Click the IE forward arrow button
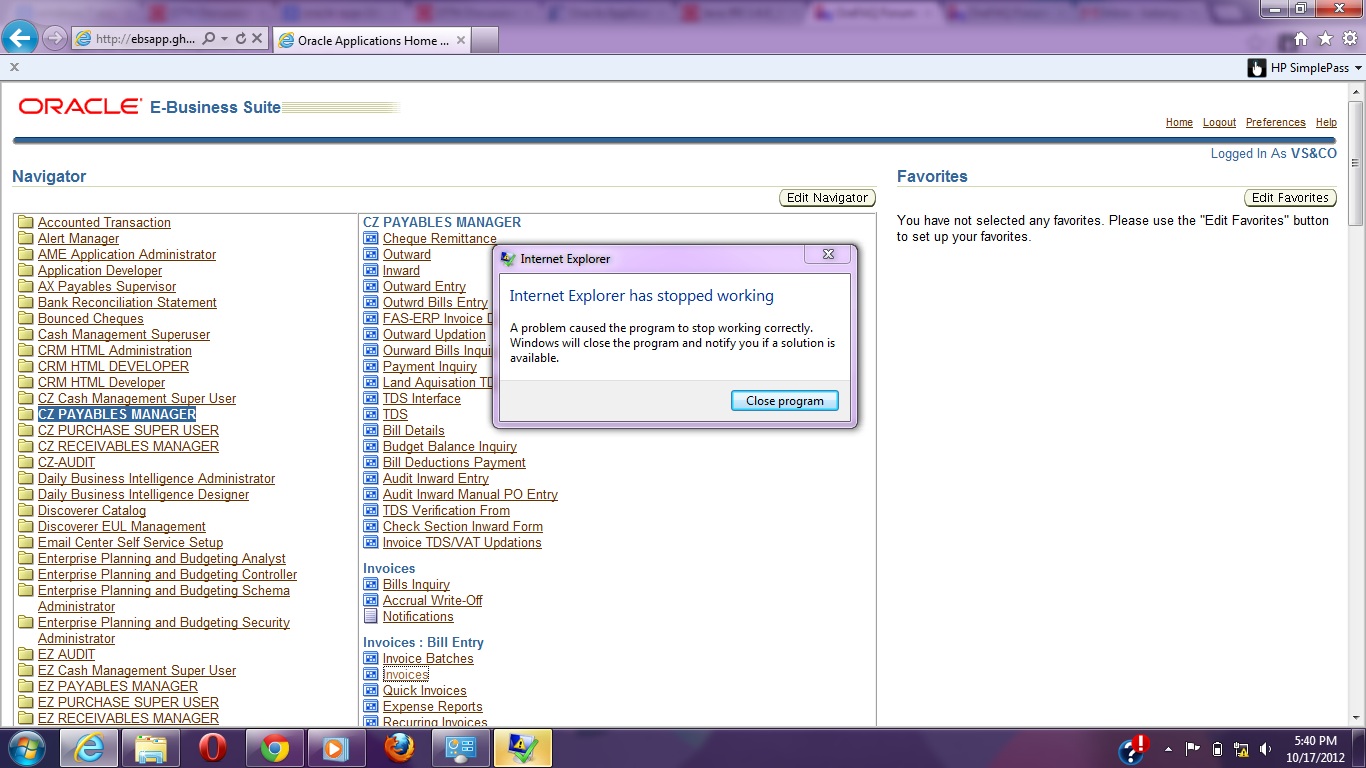Screen dimensions: 1366x768 55,39
